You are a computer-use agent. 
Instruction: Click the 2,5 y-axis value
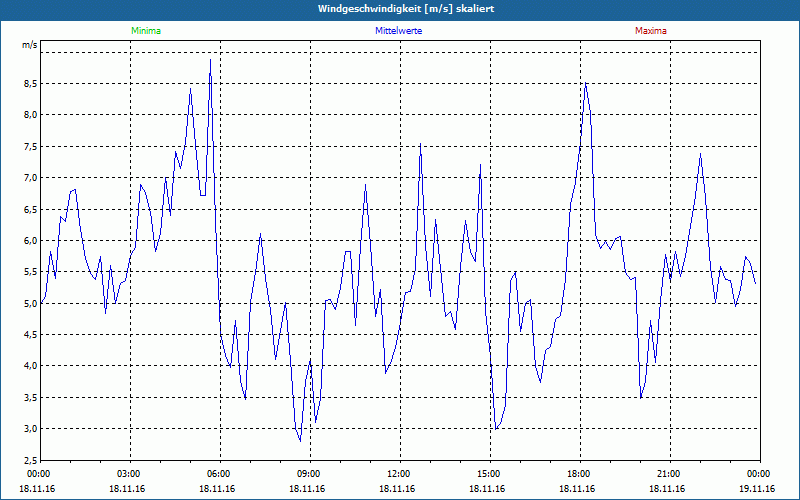pos(31,460)
